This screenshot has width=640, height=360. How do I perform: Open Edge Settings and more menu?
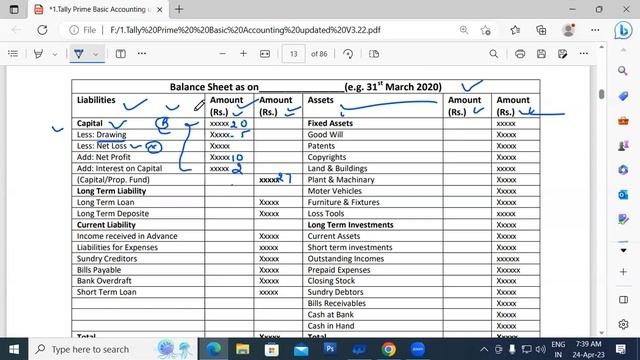tap(595, 30)
